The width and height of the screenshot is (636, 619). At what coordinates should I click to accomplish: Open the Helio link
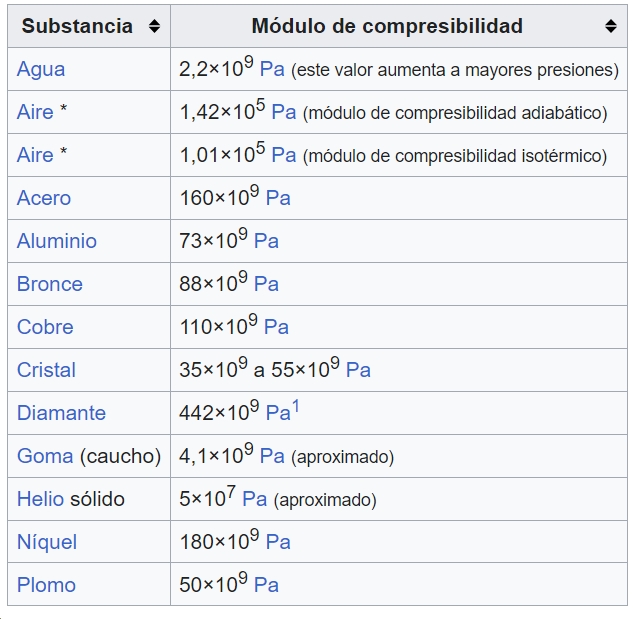(41, 499)
